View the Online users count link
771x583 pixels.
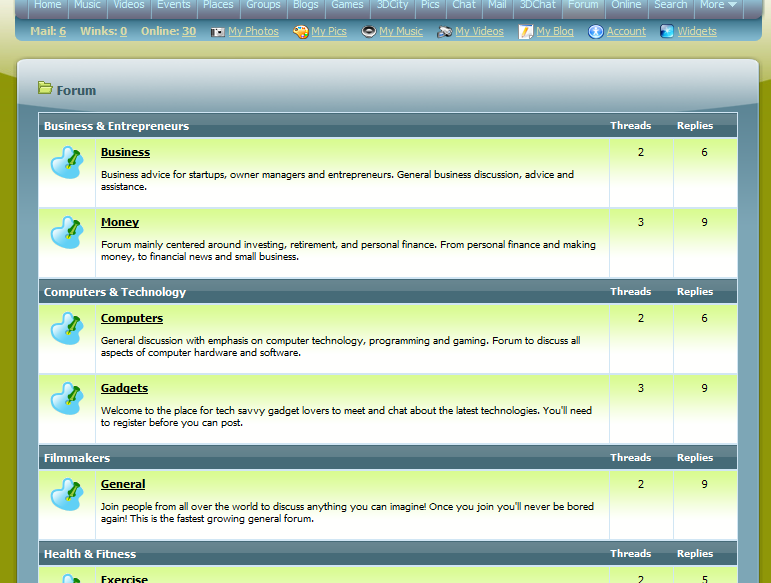pos(189,31)
